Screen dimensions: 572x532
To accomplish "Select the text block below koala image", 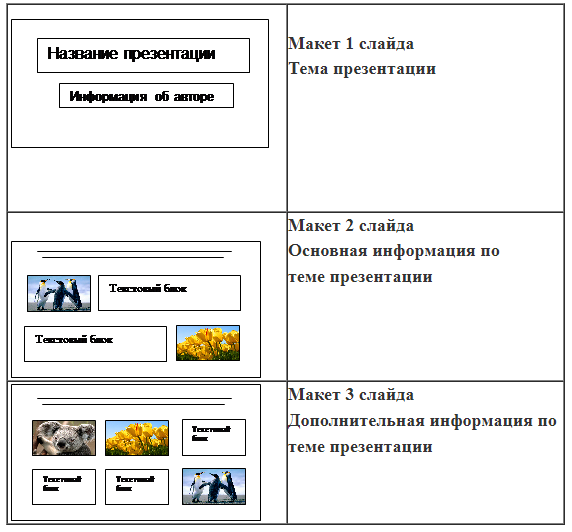I will [x=64, y=487].
